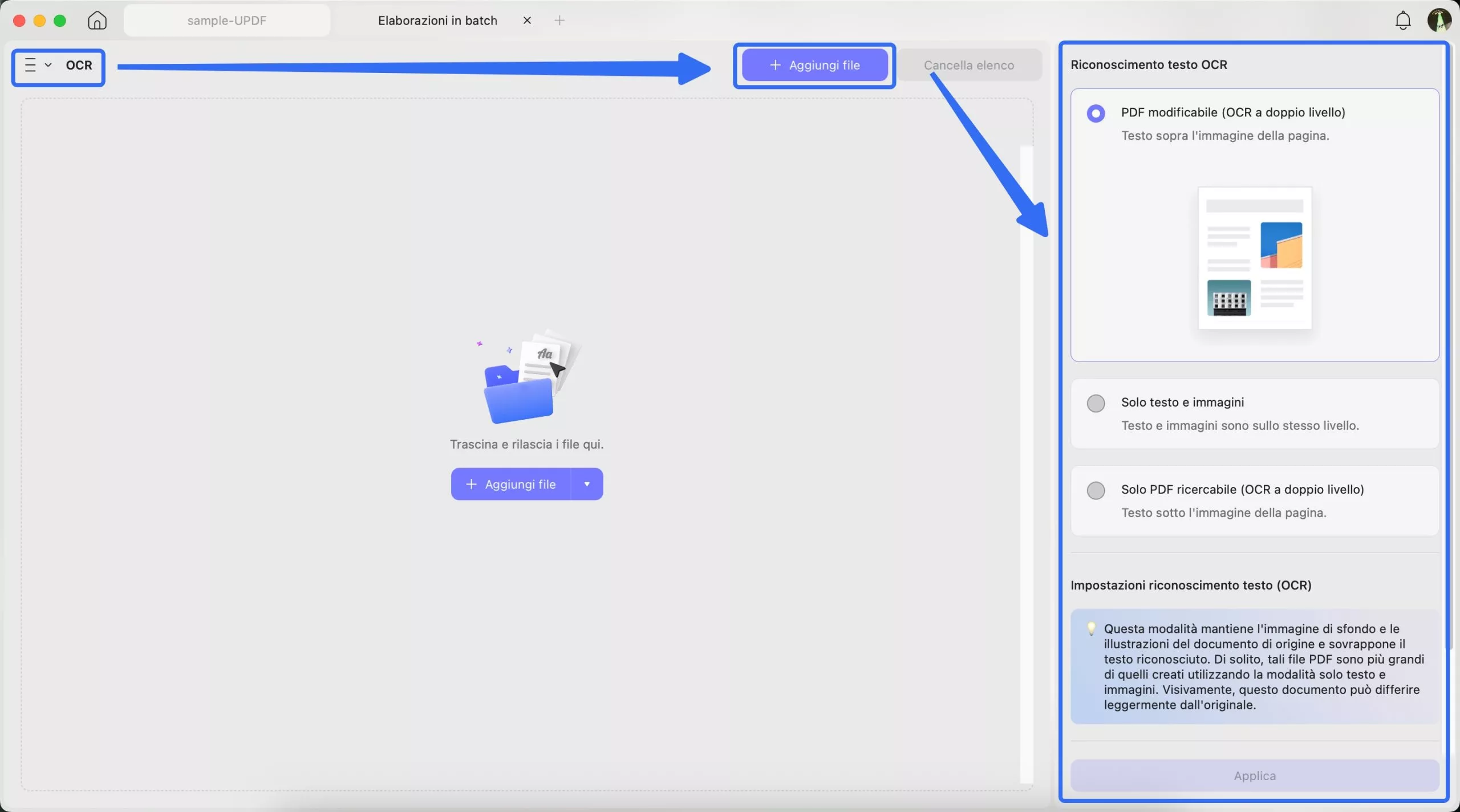Select PDF modificabile radio option
1460x812 pixels.
click(x=1096, y=113)
